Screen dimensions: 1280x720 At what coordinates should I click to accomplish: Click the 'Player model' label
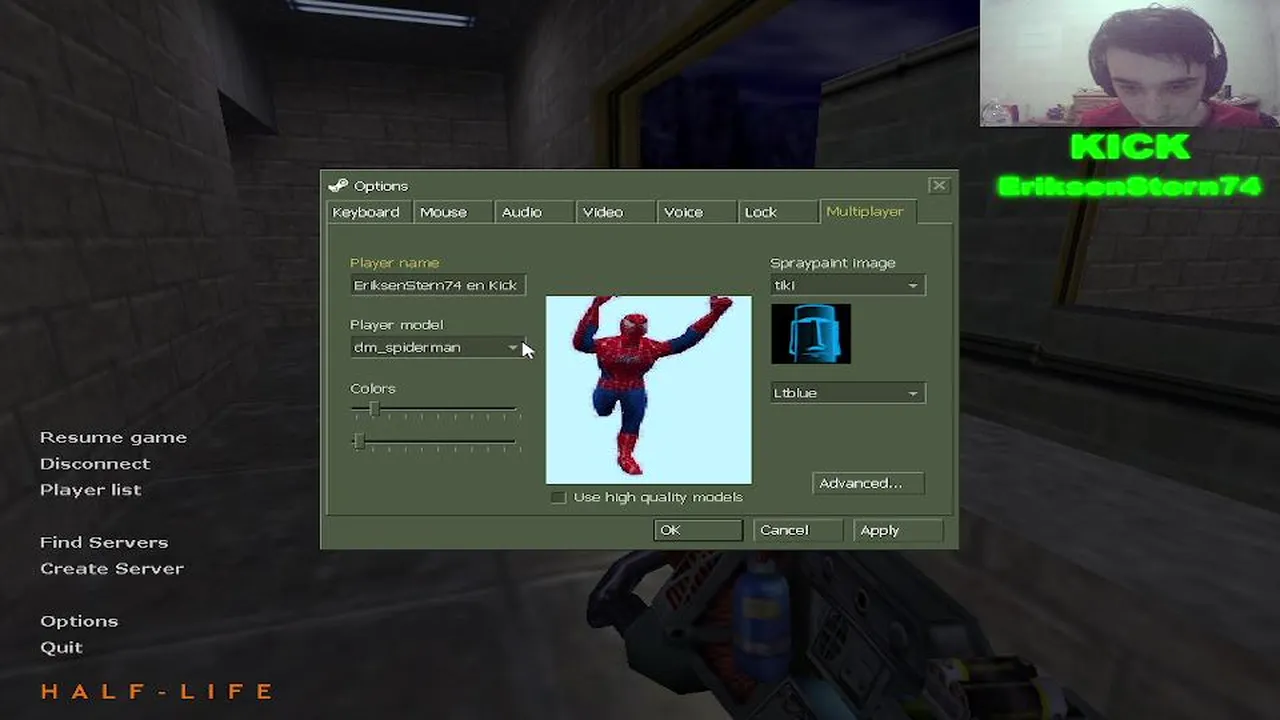[396, 324]
